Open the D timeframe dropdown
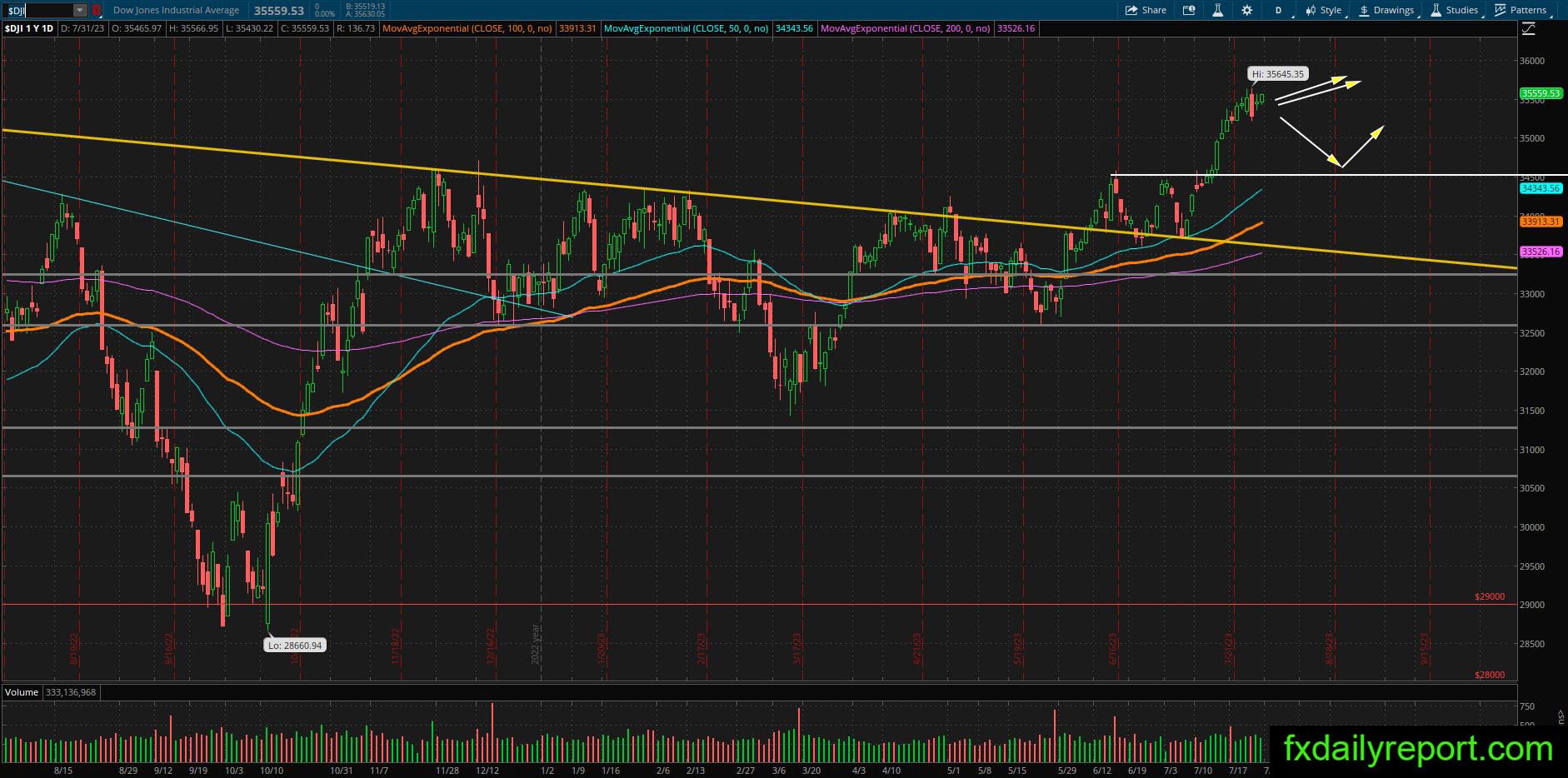Viewport: 1568px width, 778px height. click(1281, 10)
